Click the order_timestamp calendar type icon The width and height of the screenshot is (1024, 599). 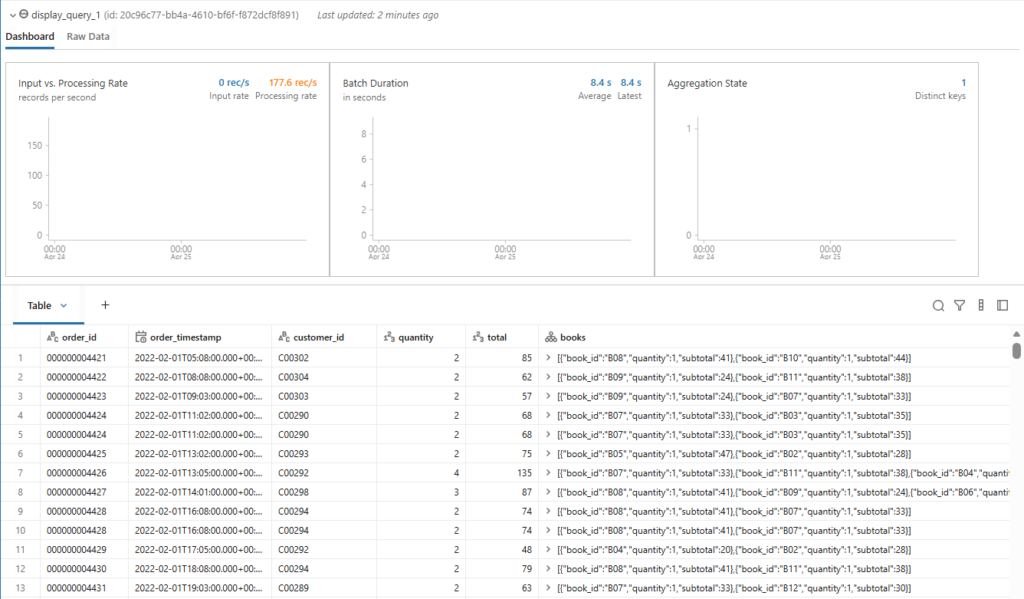(x=141, y=338)
